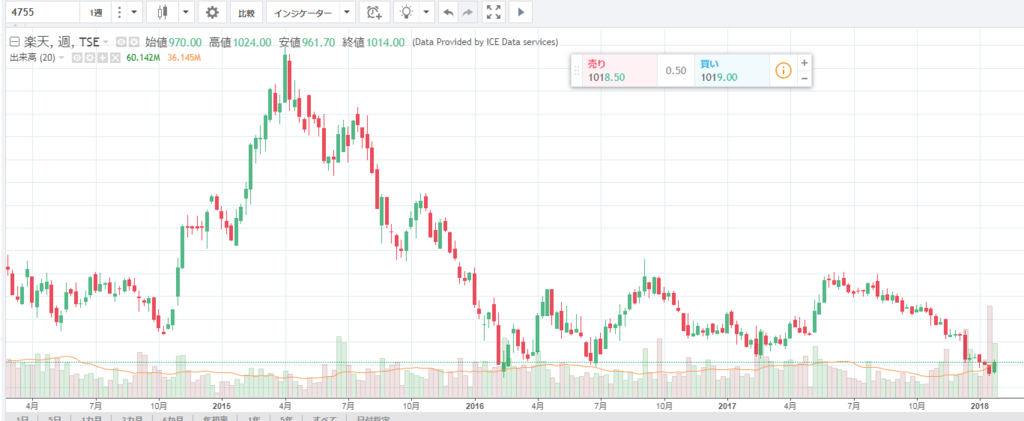
Task: Expand the chart type dropdown arrow
Action: 186,12
